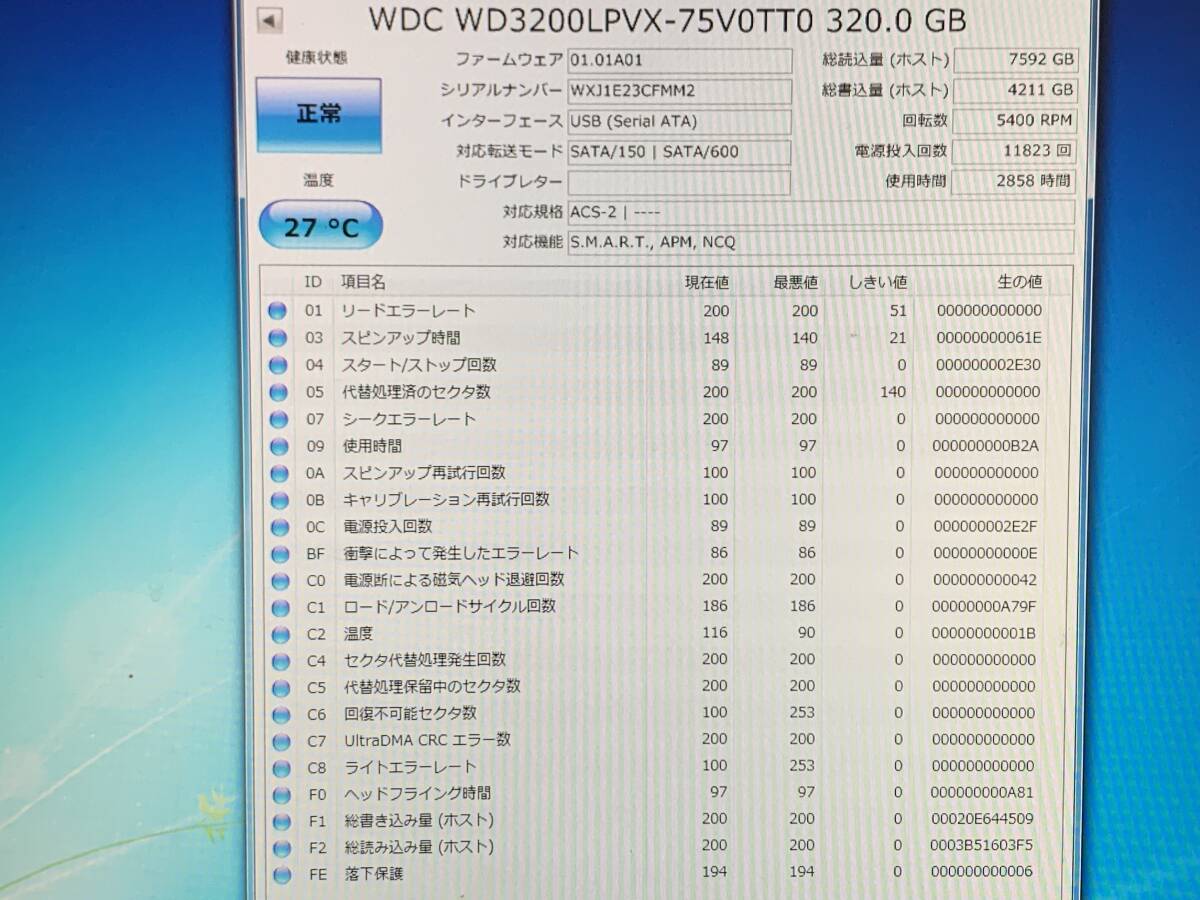Select raw value 000000000B2A
Image resolution: width=1200 pixels, height=900 pixels.
[x=986, y=446]
